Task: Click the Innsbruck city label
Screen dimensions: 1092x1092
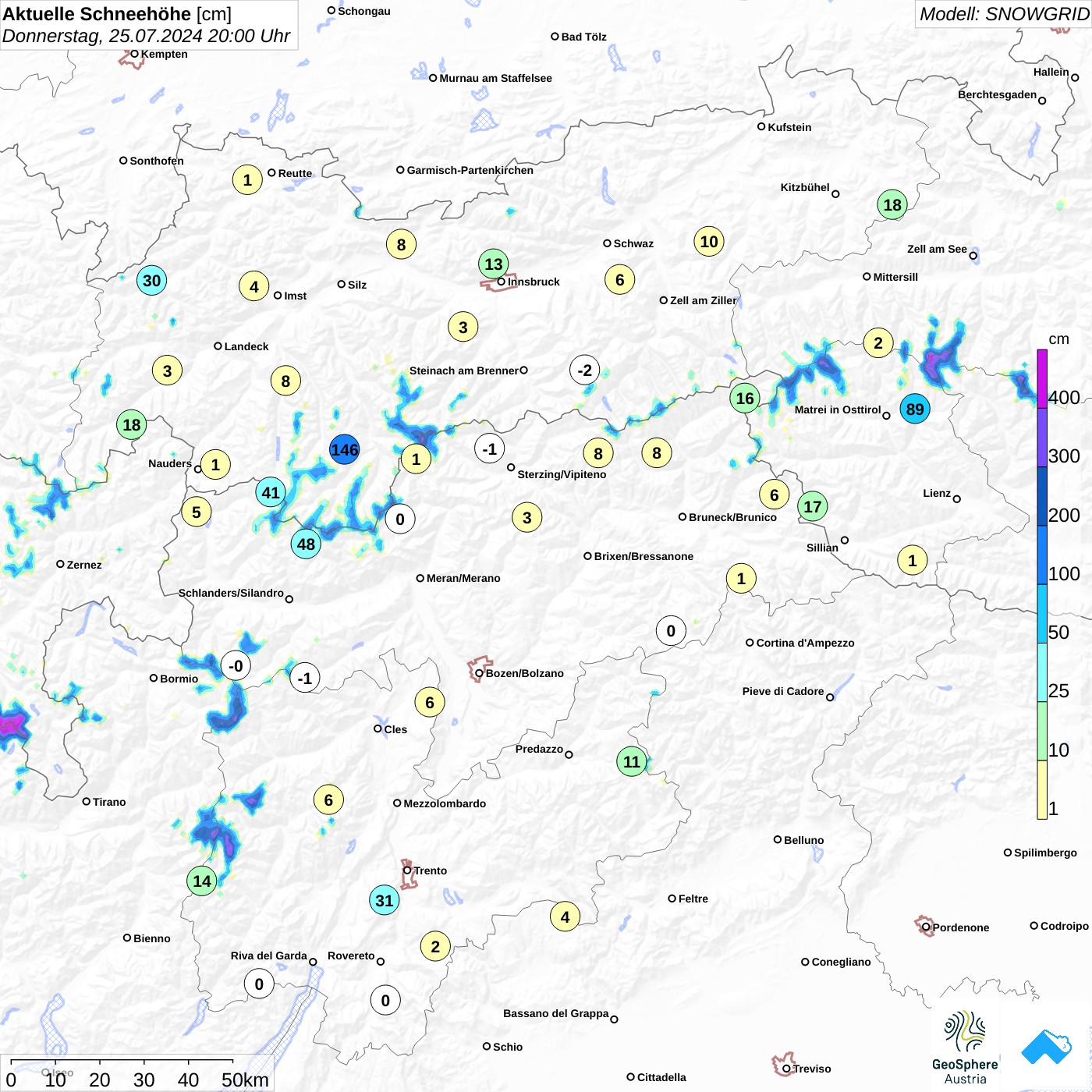Action: click(x=534, y=282)
